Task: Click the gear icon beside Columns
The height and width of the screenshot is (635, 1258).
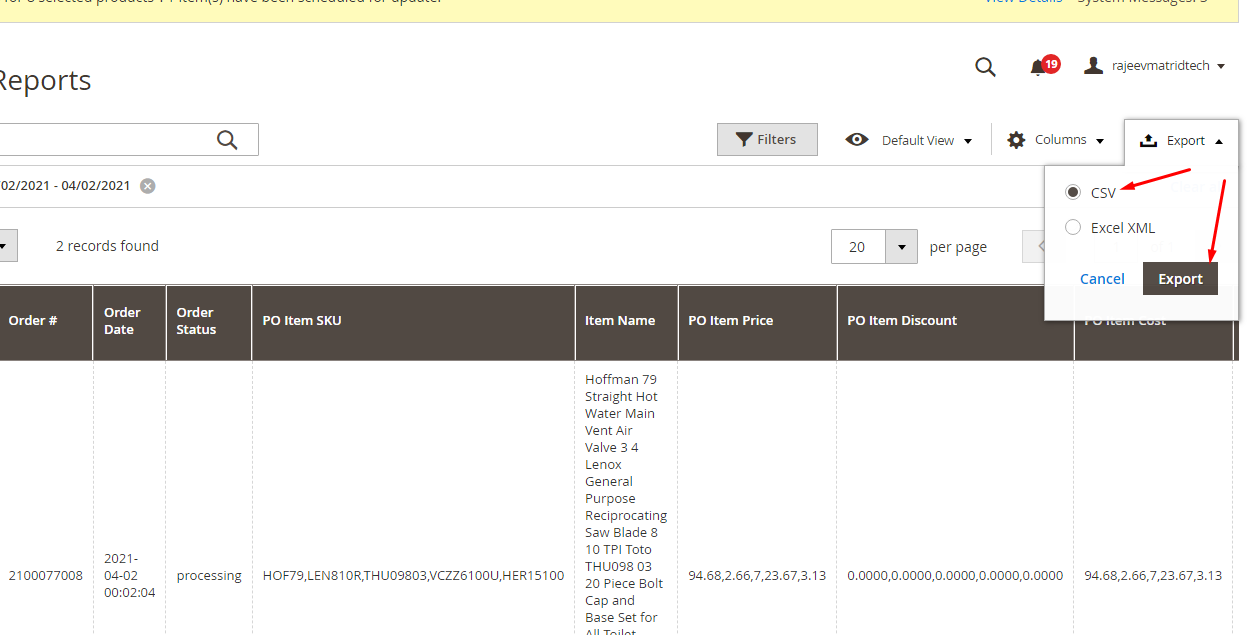Action: pos(1016,140)
